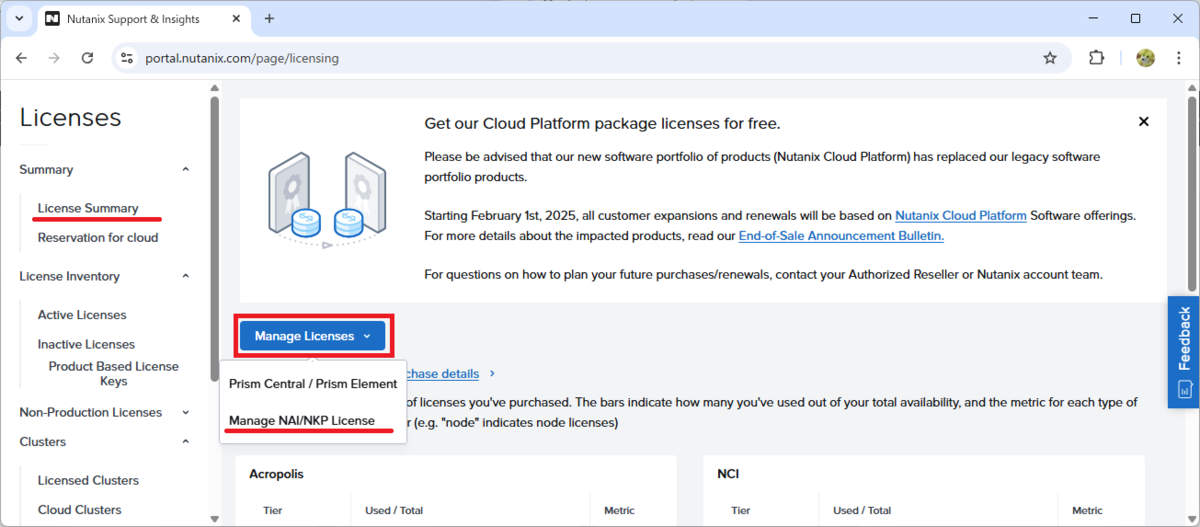Viewport: 1200px width, 527px height.
Task: Open Active Licenses in sidebar
Action: point(82,315)
